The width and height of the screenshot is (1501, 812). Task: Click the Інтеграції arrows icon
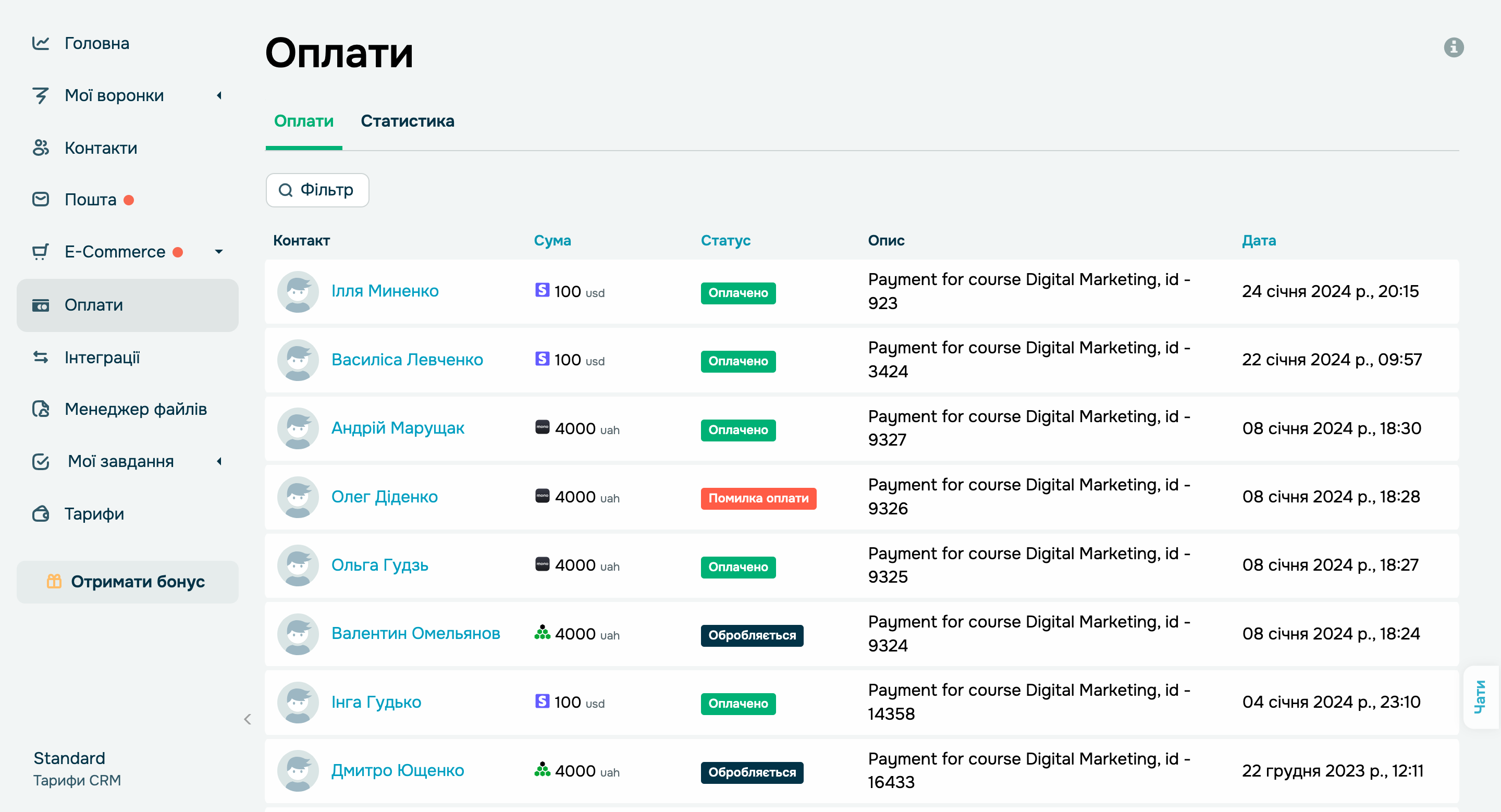coord(40,357)
